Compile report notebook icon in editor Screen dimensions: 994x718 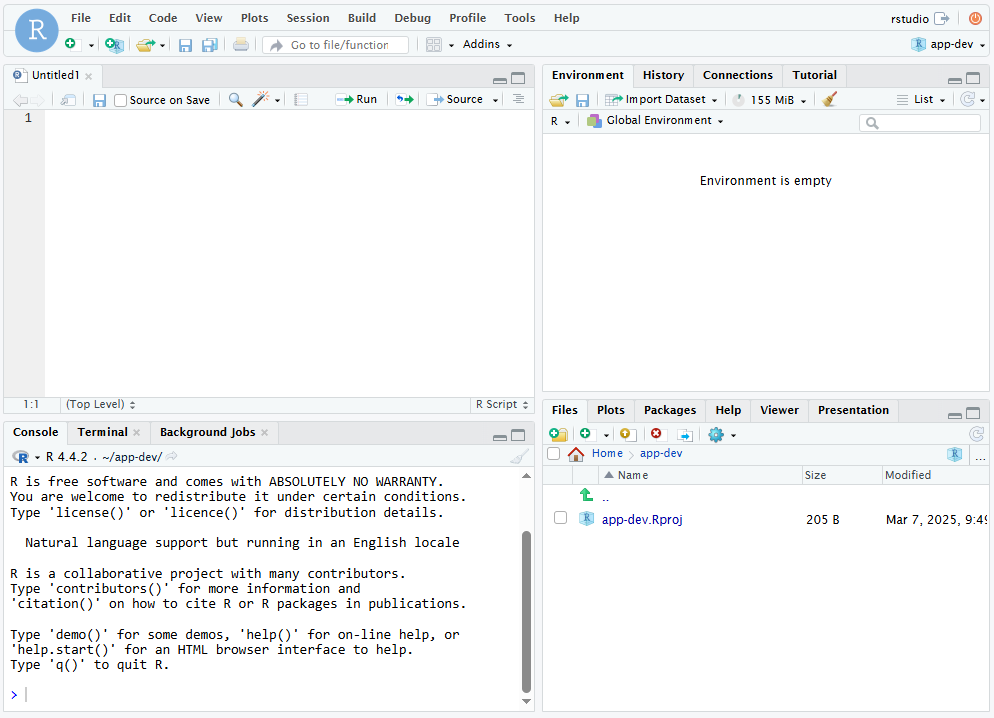301,99
